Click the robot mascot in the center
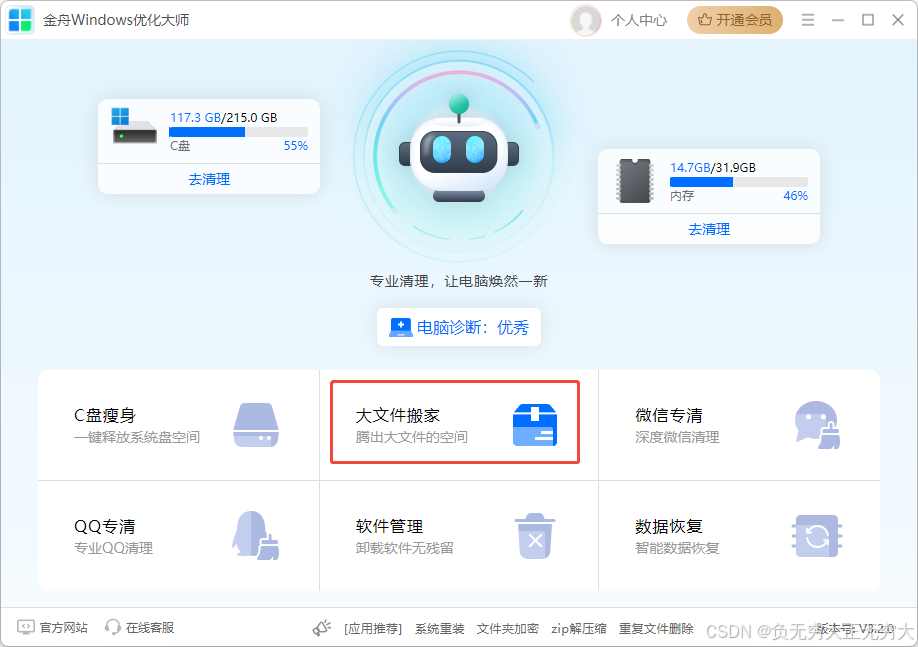 (459, 149)
